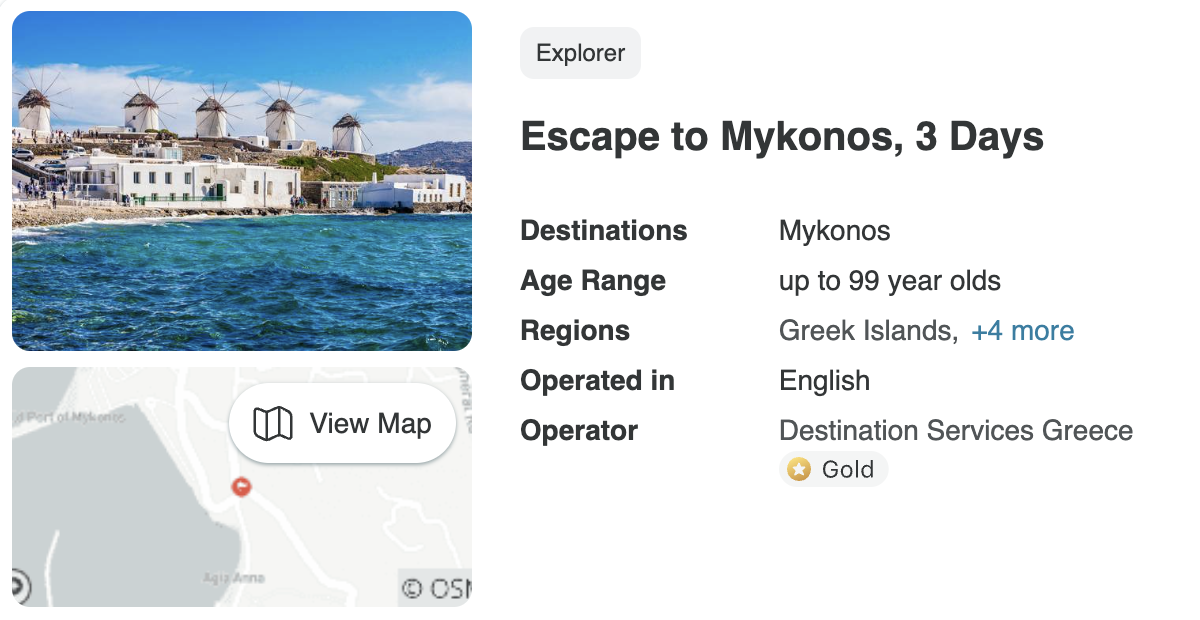The width and height of the screenshot is (1200, 620).
Task: Click the © OSM attribution on the map
Action: 437,588
